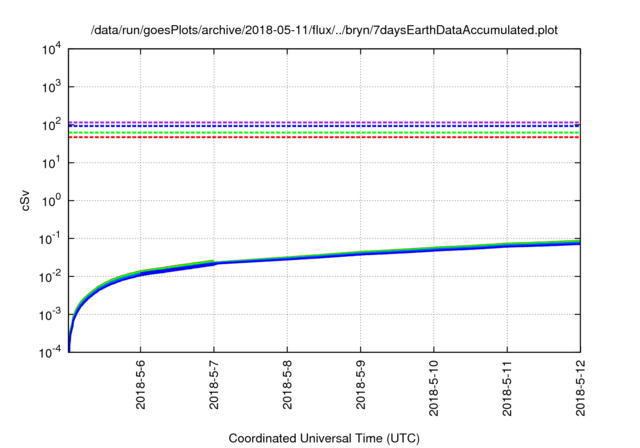
Task: Click the 10^2 y-axis tick label
Action: [x=51, y=125]
